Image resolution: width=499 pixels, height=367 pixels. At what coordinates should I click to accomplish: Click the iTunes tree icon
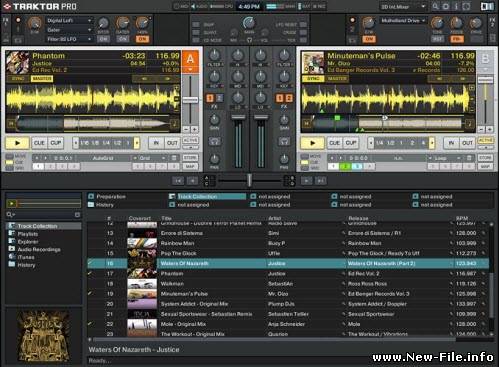click(x=12, y=257)
